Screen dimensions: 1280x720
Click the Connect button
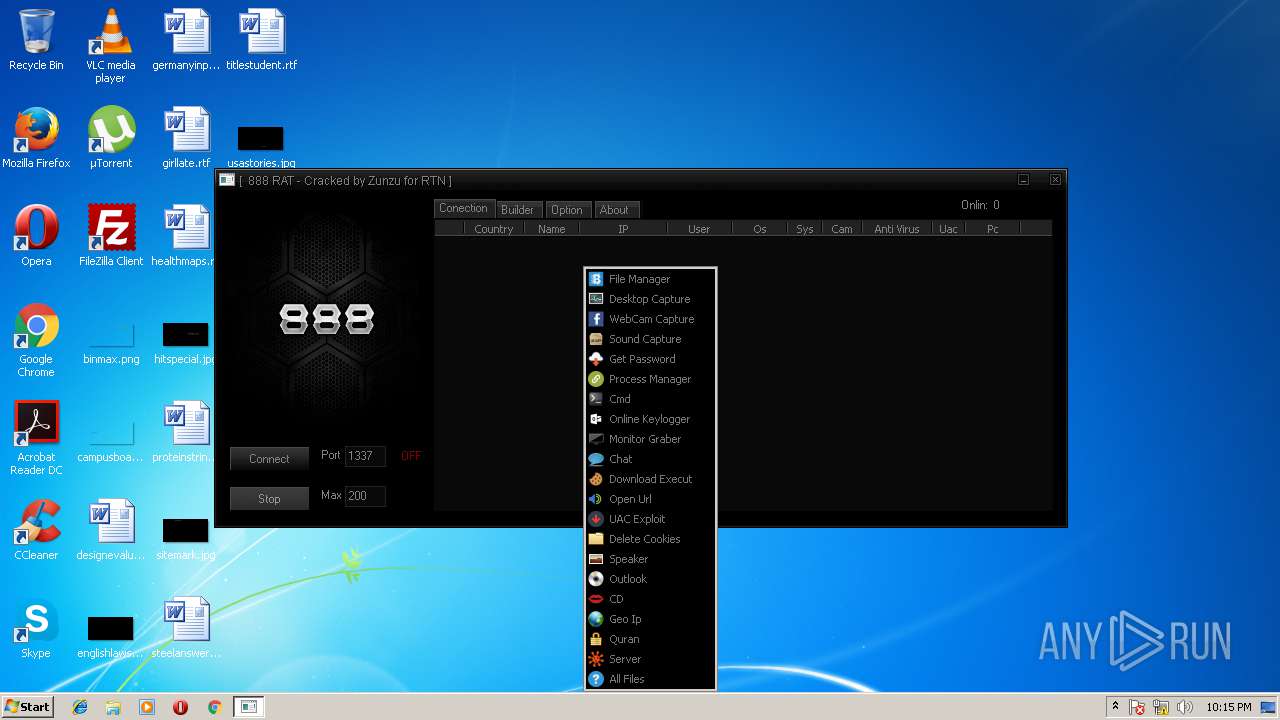pos(269,459)
